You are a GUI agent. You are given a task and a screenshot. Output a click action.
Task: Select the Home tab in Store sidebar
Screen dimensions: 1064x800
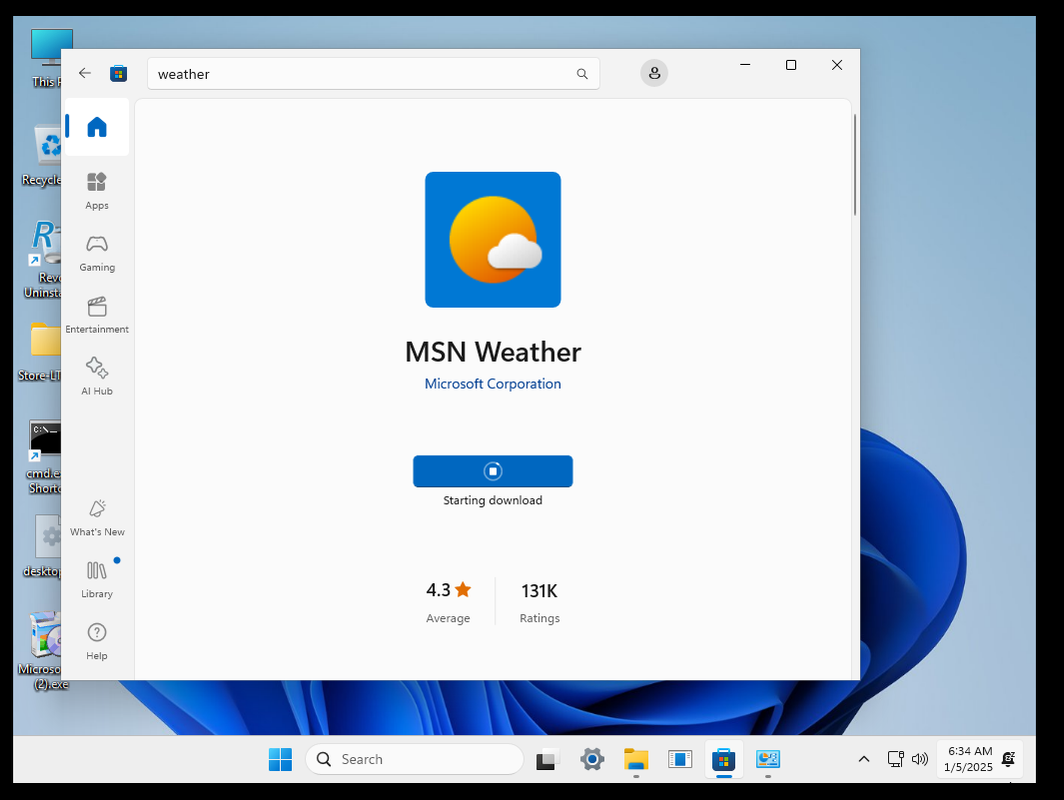[97, 127]
